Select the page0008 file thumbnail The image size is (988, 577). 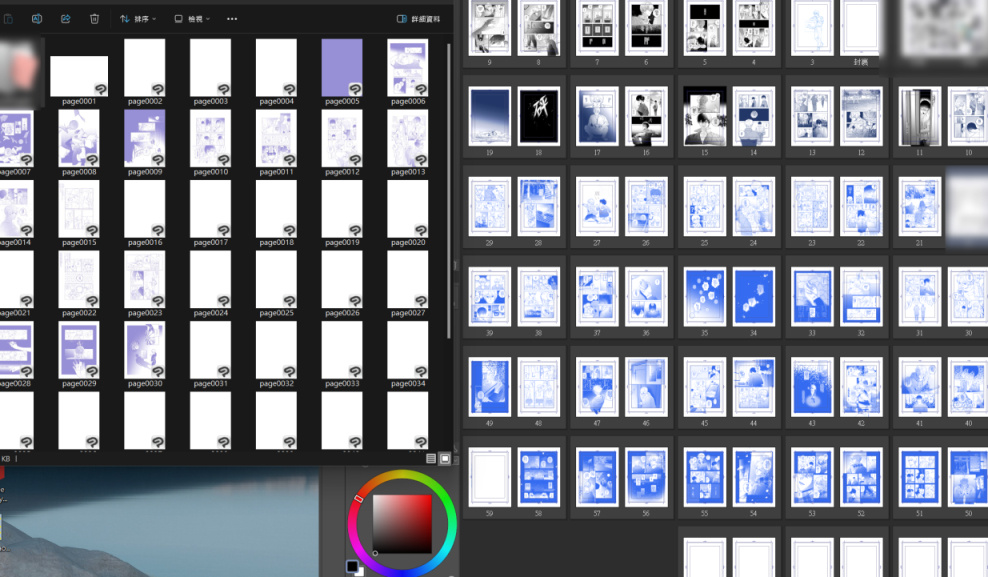[x=79, y=138]
